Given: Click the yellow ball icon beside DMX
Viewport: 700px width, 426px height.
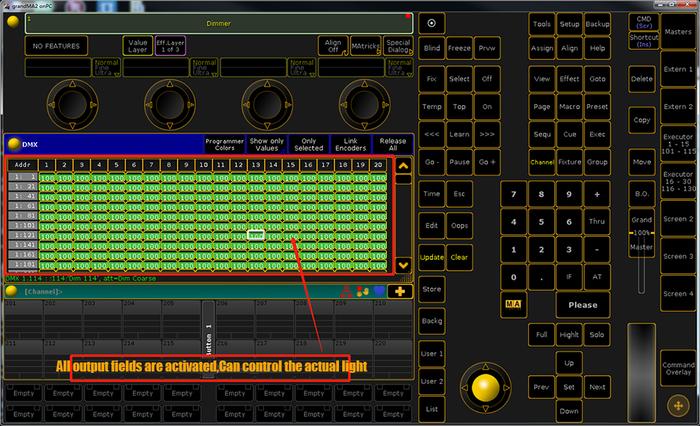Looking at the screenshot, I should click(13, 144).
